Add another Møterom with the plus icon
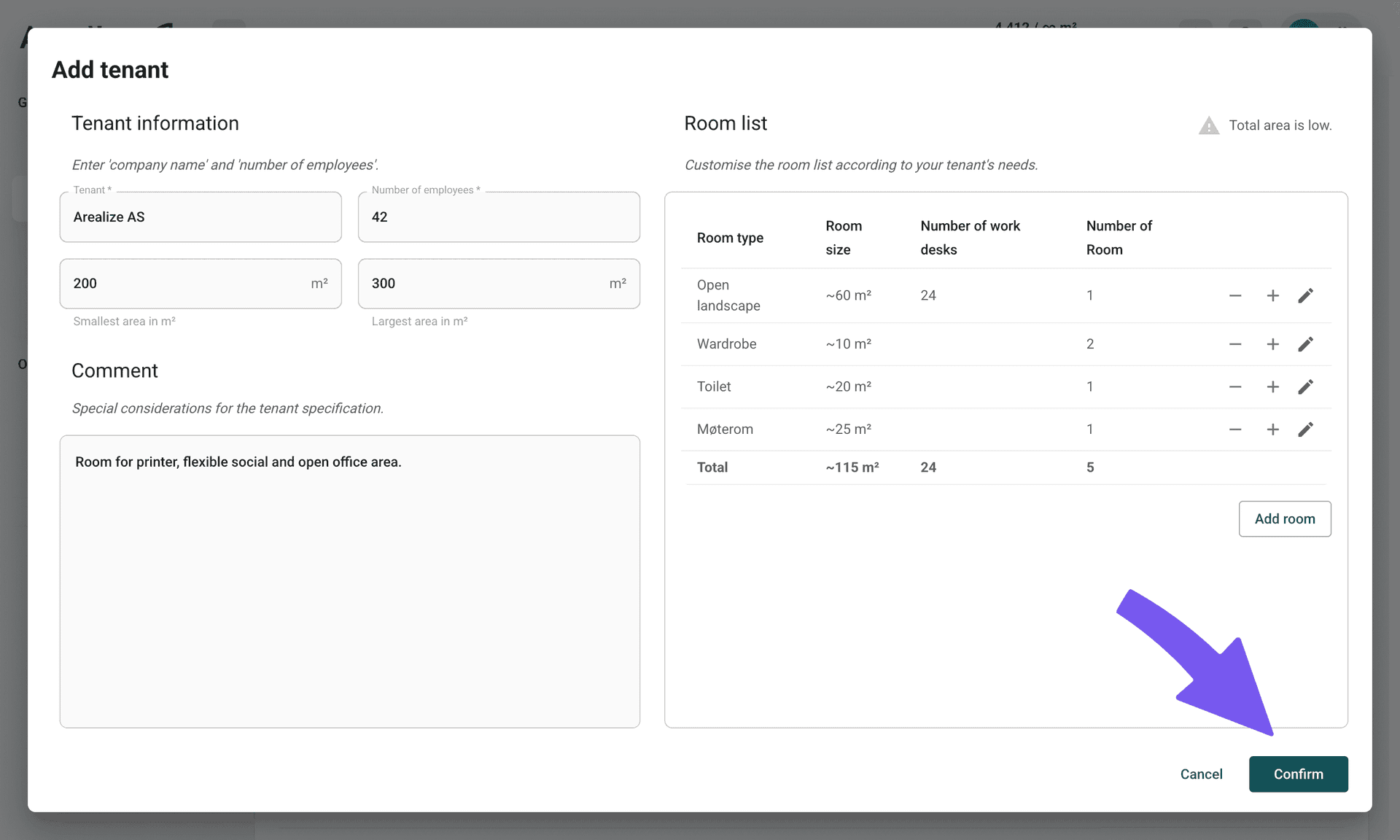 (x=1272, y=429)
